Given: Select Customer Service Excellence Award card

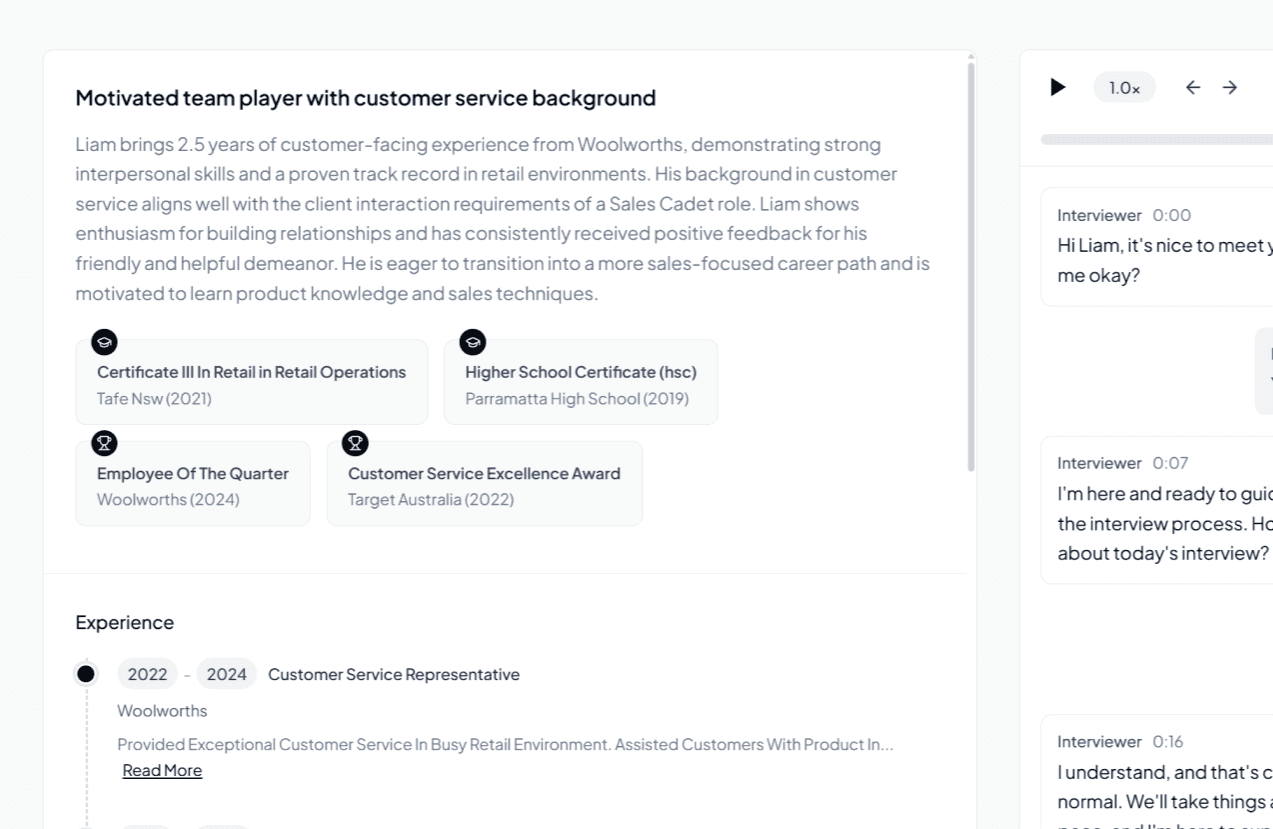Looking at the screenshot, I should [x=484, y=484].
